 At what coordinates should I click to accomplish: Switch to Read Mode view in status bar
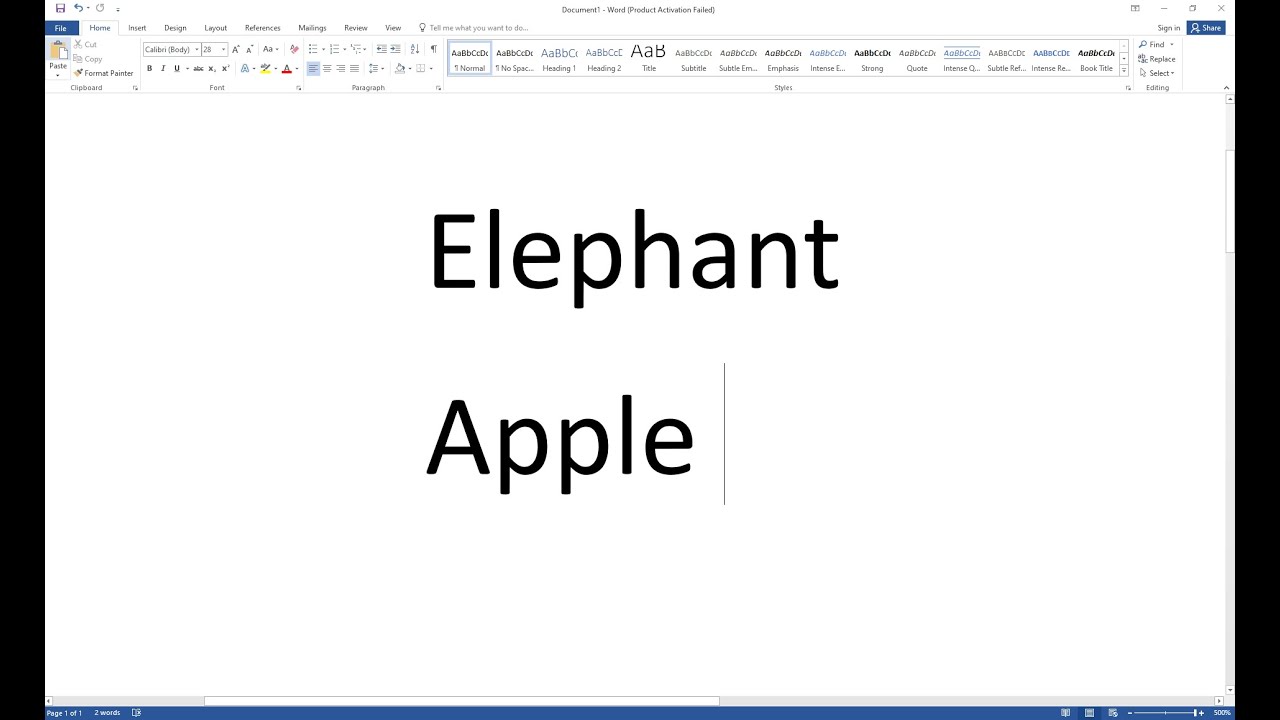point(1065,713)
